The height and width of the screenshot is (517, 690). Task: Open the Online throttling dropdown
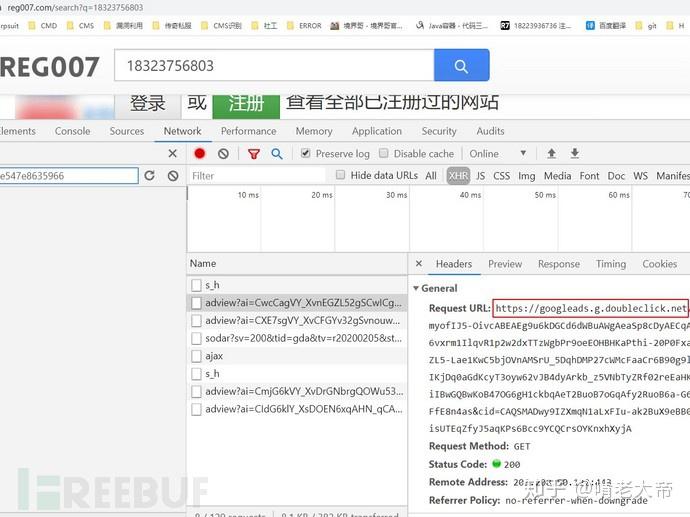(x=497, y=154)
